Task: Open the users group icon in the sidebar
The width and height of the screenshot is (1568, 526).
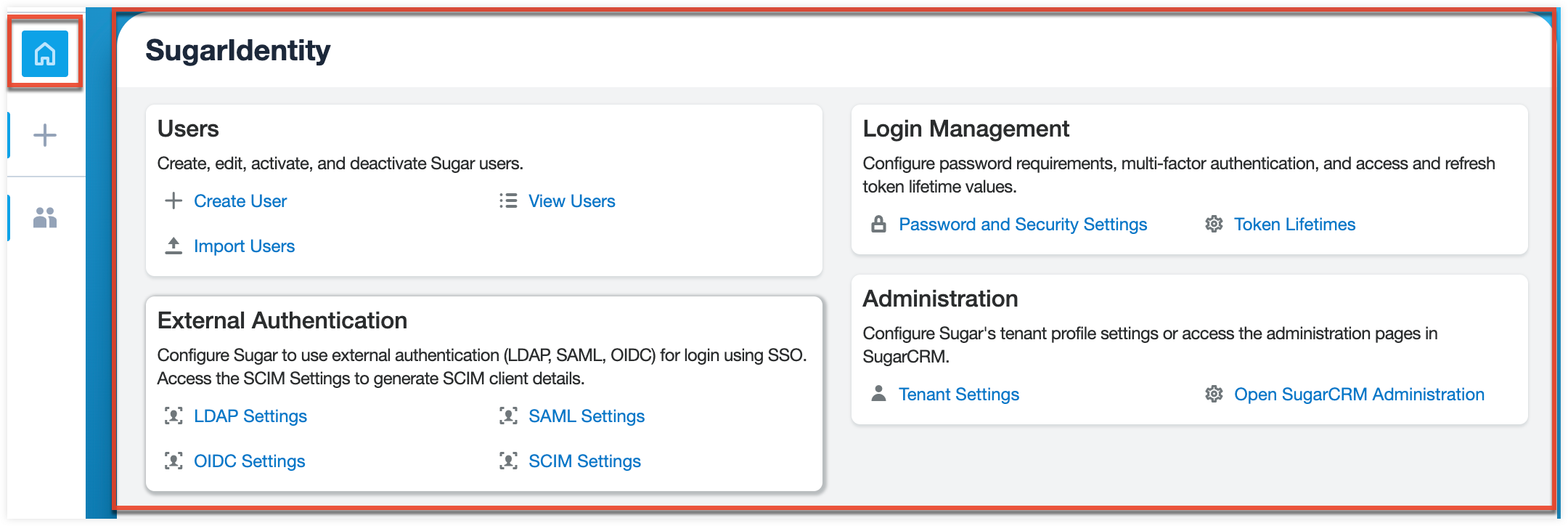Action: click(x=45, y=217)
